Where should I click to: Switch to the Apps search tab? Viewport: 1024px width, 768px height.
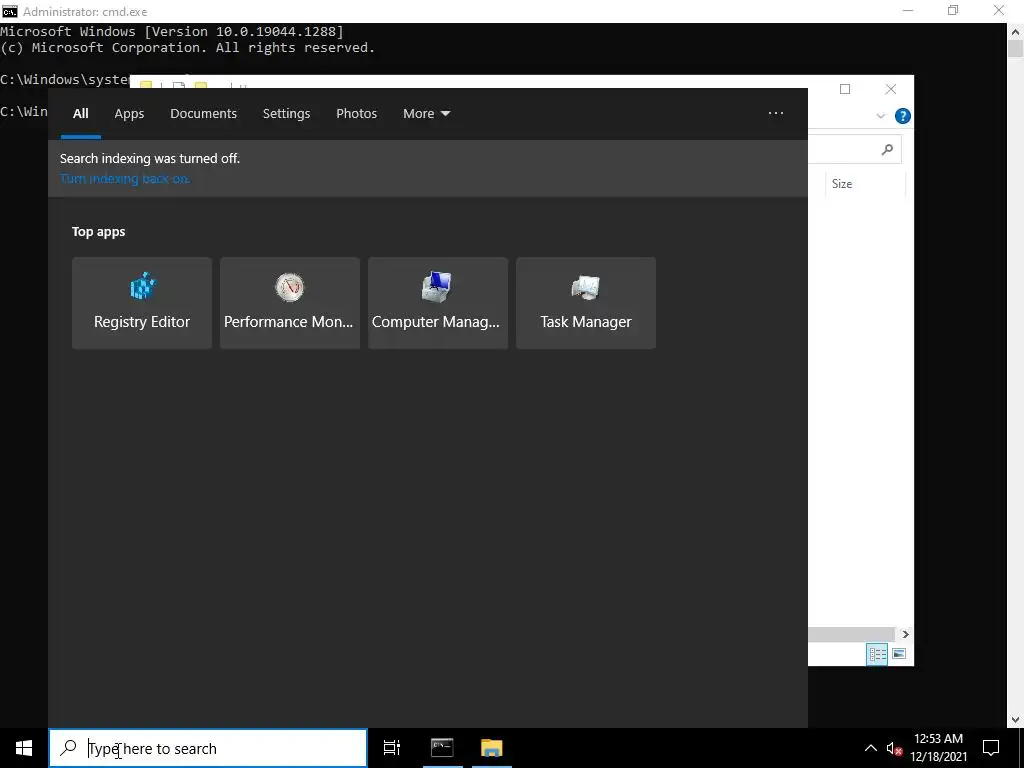(129, 114)
